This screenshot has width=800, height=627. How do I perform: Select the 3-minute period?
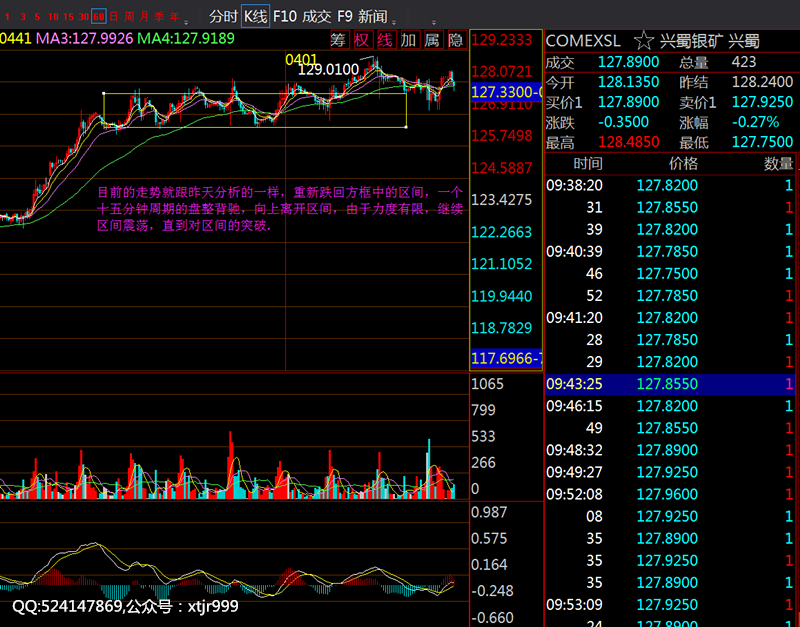click(22, 17)
